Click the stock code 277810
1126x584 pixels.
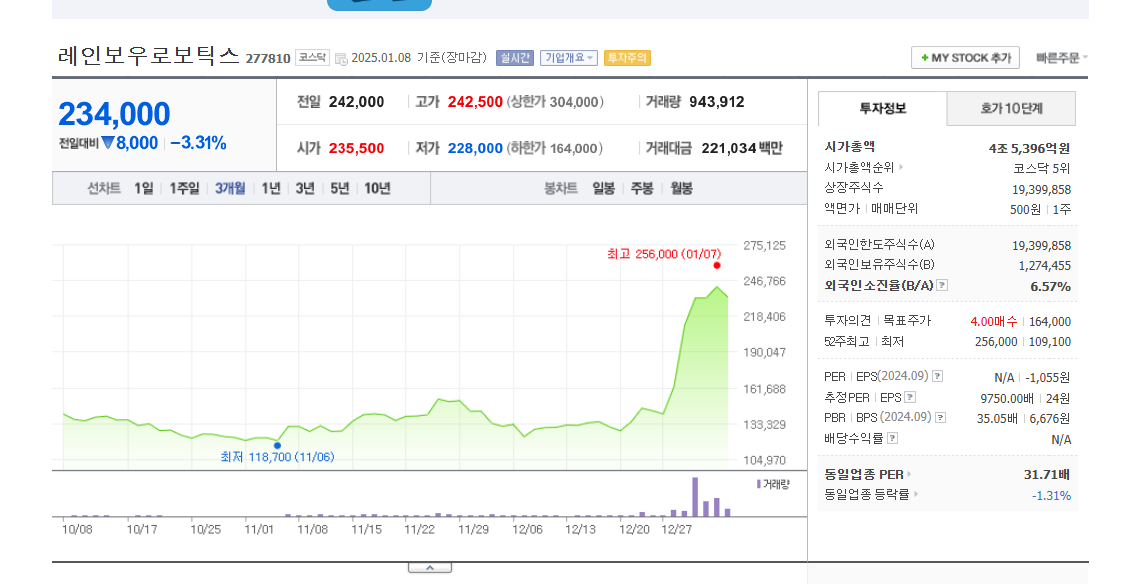click(268, 58)
